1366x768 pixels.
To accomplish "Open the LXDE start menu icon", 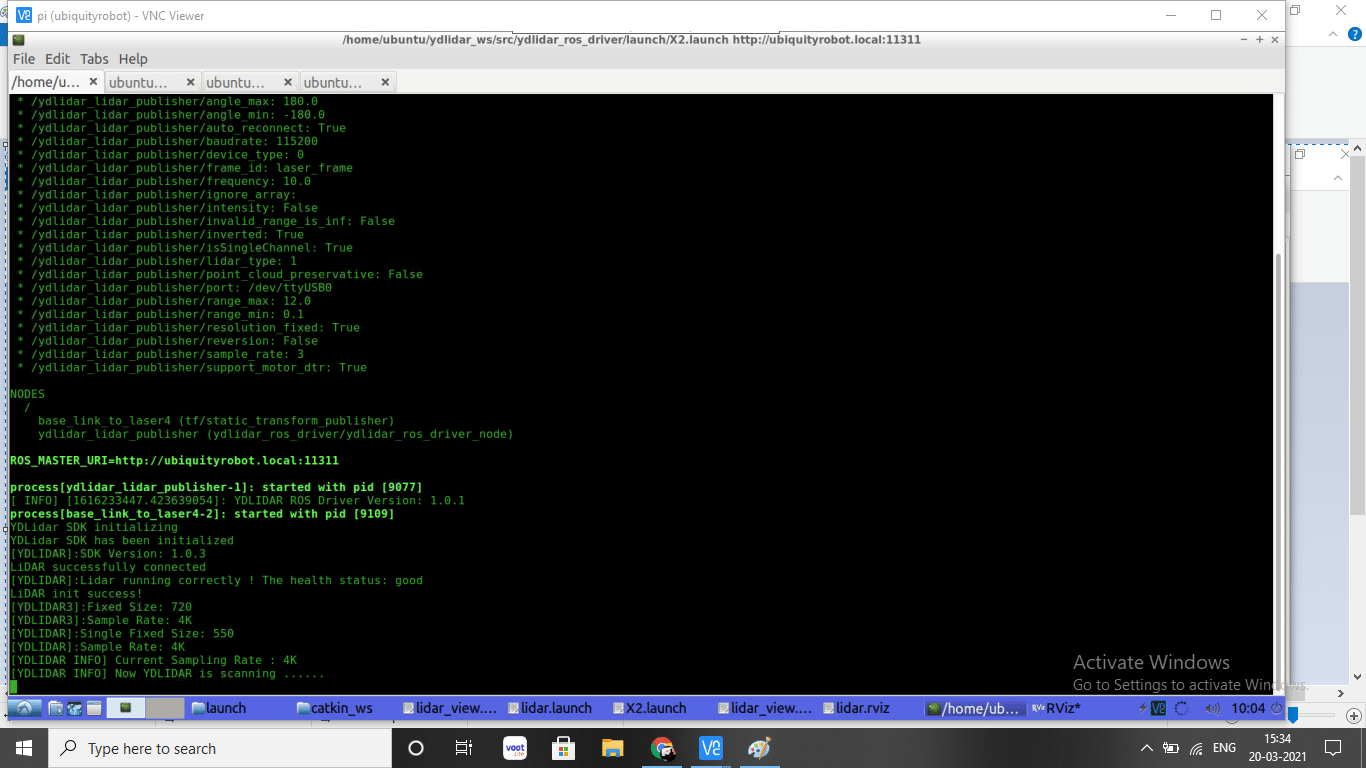I will tap(24, 708).
